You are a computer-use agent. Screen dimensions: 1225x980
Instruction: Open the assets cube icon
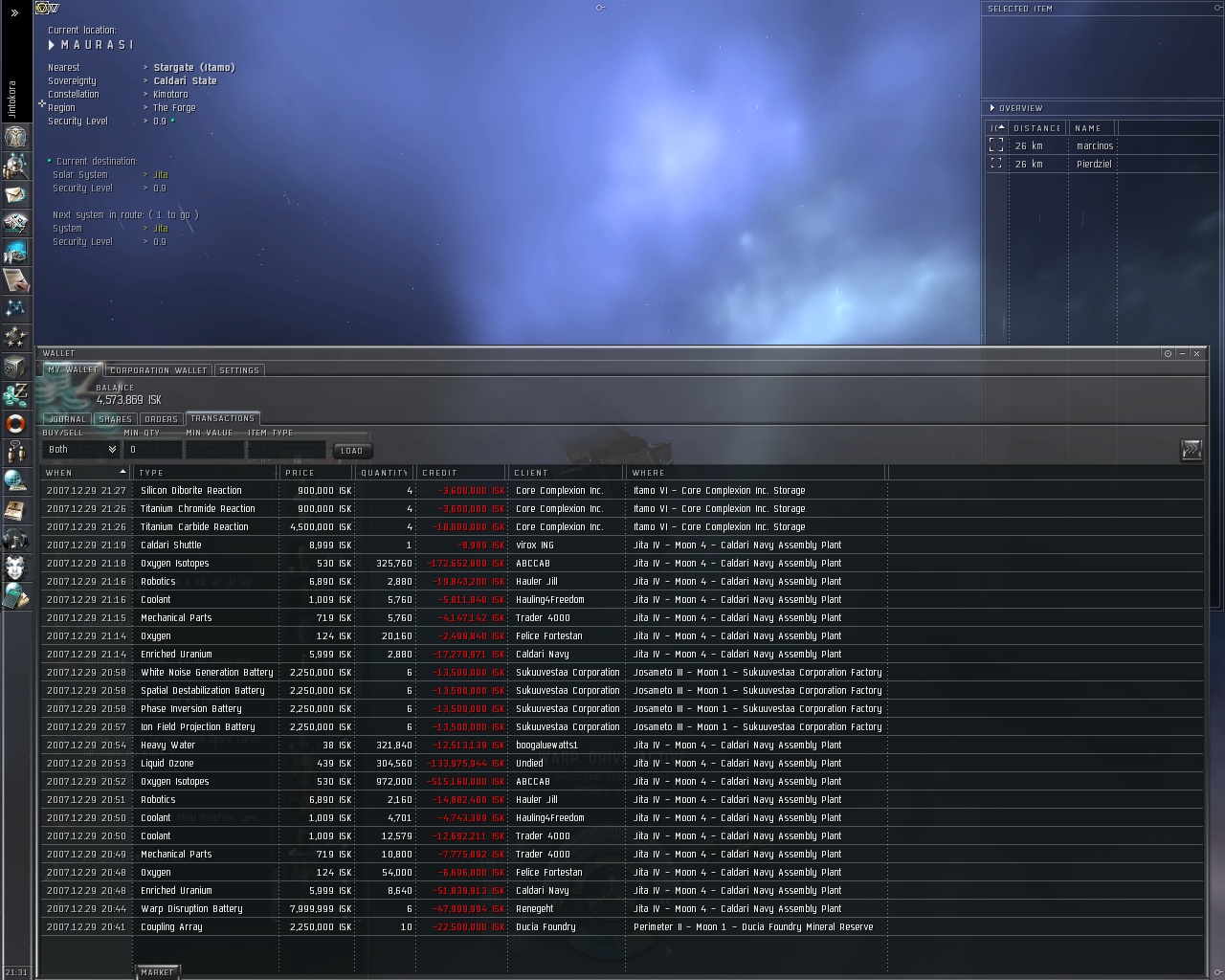point(15,366)
